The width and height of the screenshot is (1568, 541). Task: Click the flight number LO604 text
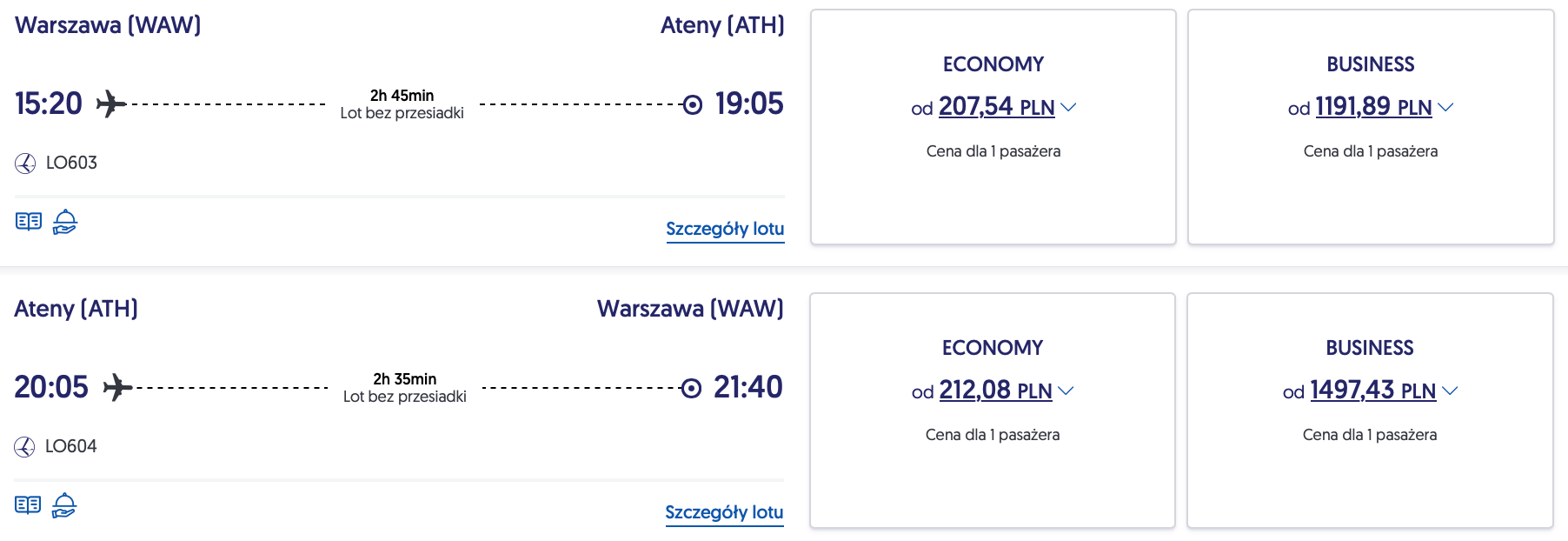pos(71,446)
